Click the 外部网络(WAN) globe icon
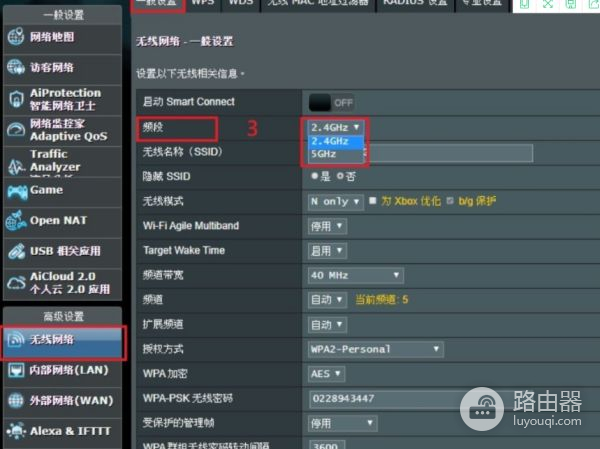600x449 pixels. tap(16, 400)
